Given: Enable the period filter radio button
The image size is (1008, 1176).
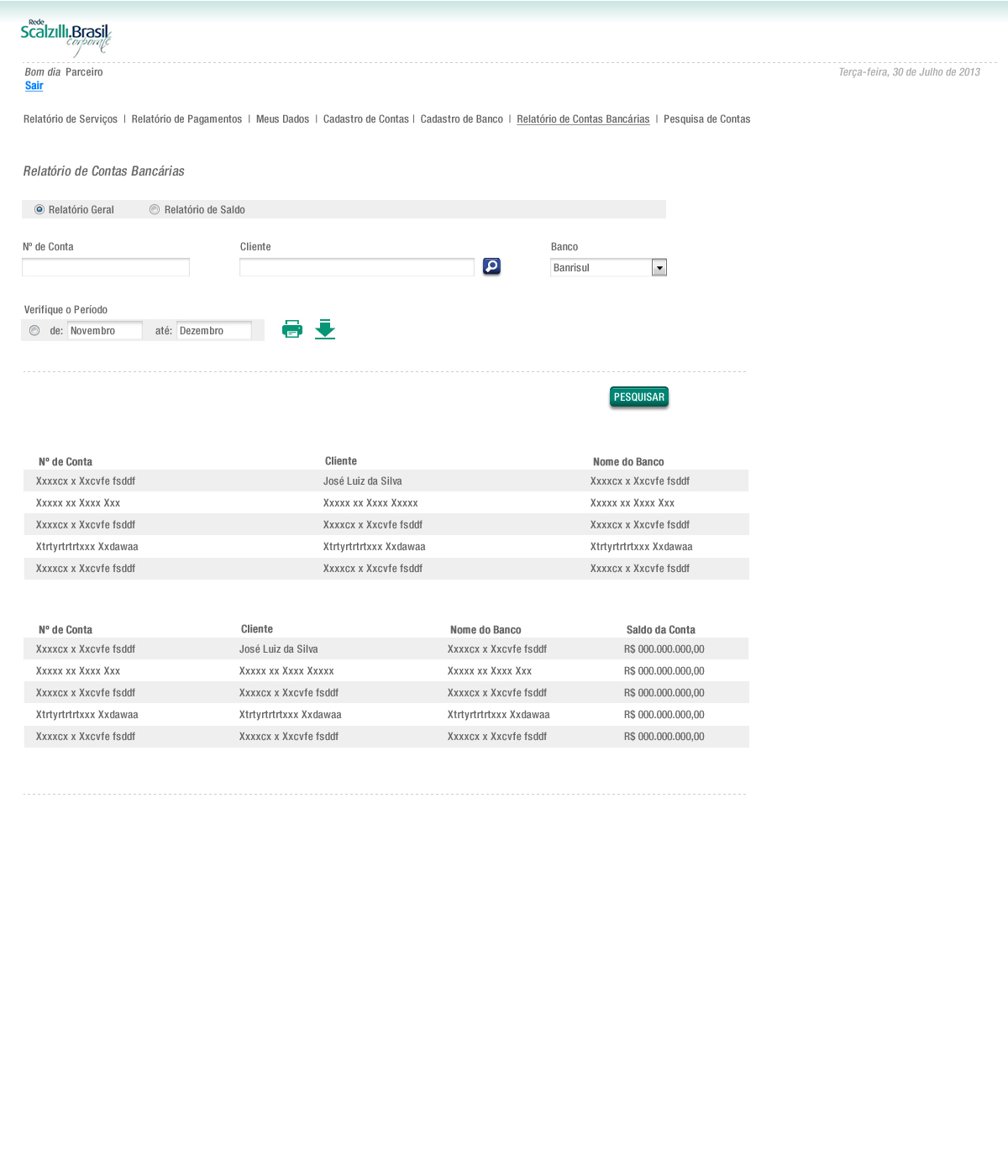Looking at the screenshot, I should pos(34,331).
